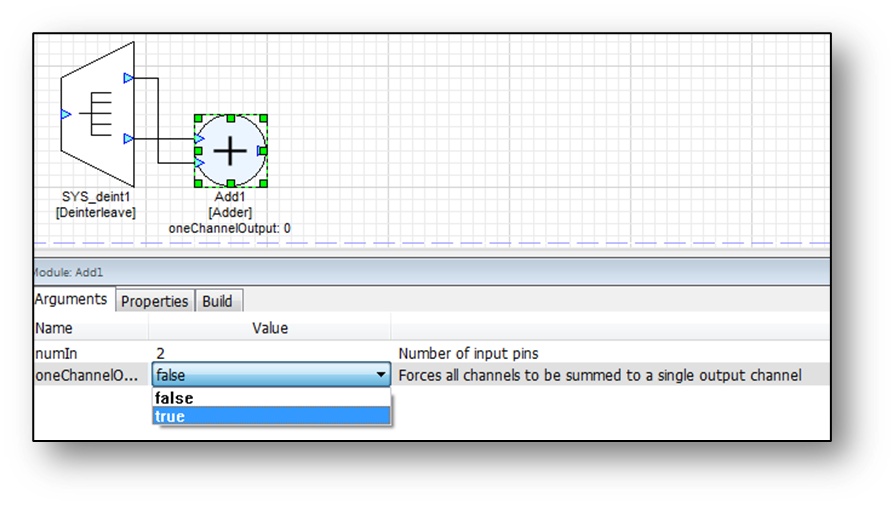
Task: Click the Deinterleave module's bottom output pin
Action: (x=128, y=138)
